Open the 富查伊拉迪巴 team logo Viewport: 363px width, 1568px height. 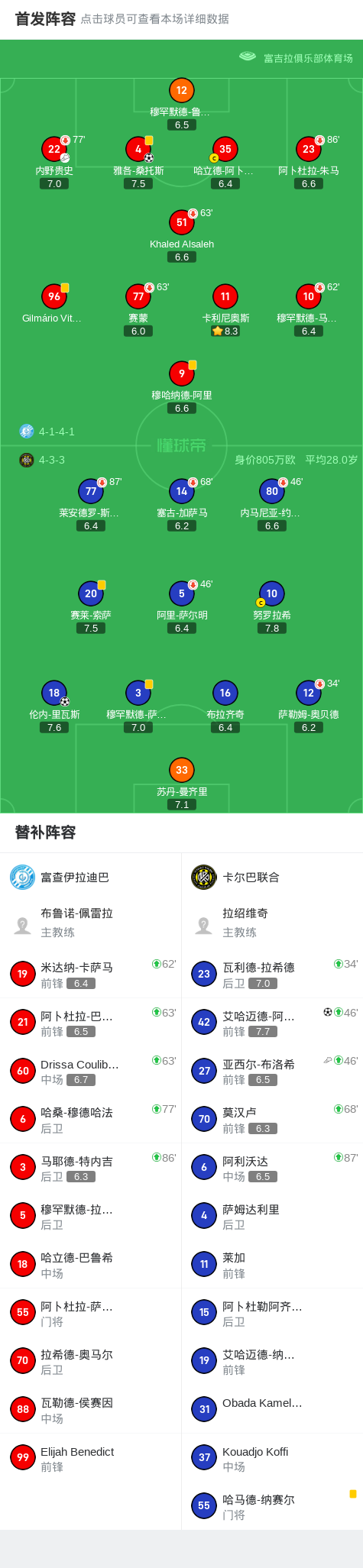click(x=22, y=877)
